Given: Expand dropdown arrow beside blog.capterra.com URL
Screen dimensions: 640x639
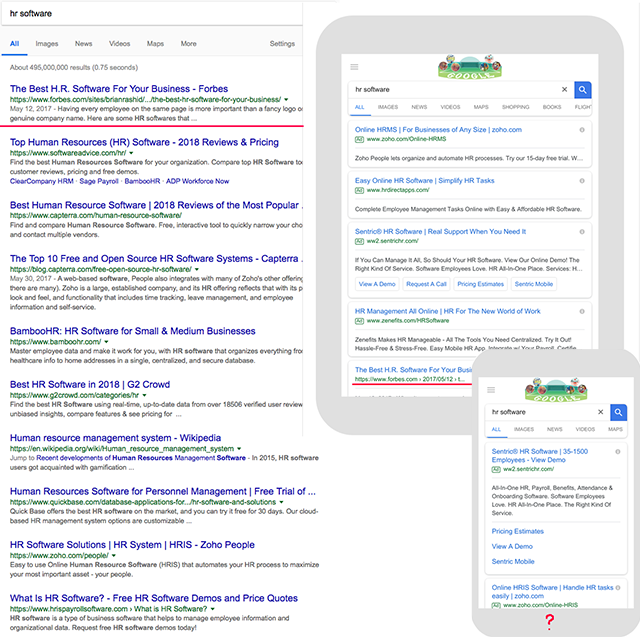Looking at the screenshot, I should 197,269.
